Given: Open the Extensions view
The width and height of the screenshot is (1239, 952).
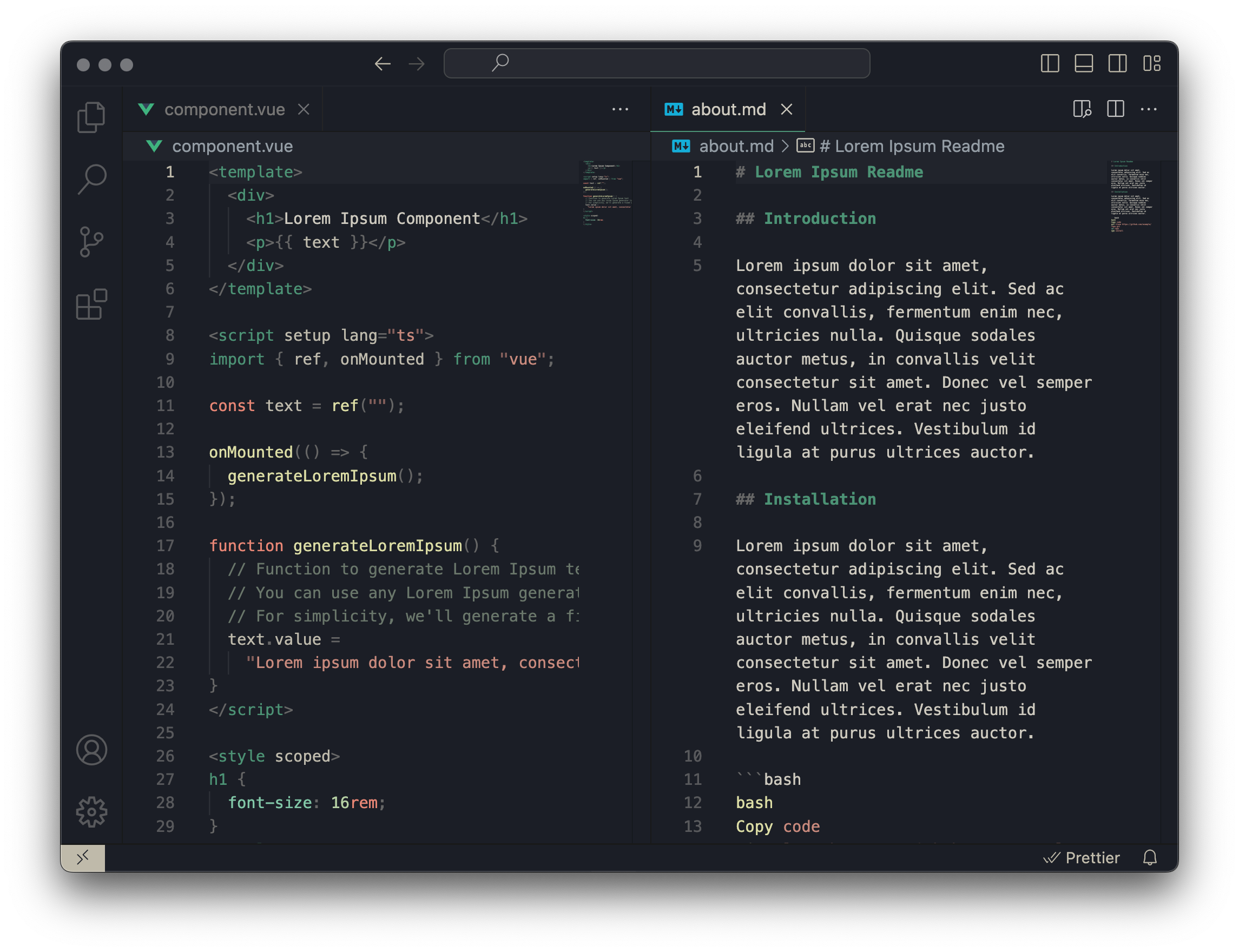Looking at the screenshot, I should pyautogui.click(x=91, y=305).
